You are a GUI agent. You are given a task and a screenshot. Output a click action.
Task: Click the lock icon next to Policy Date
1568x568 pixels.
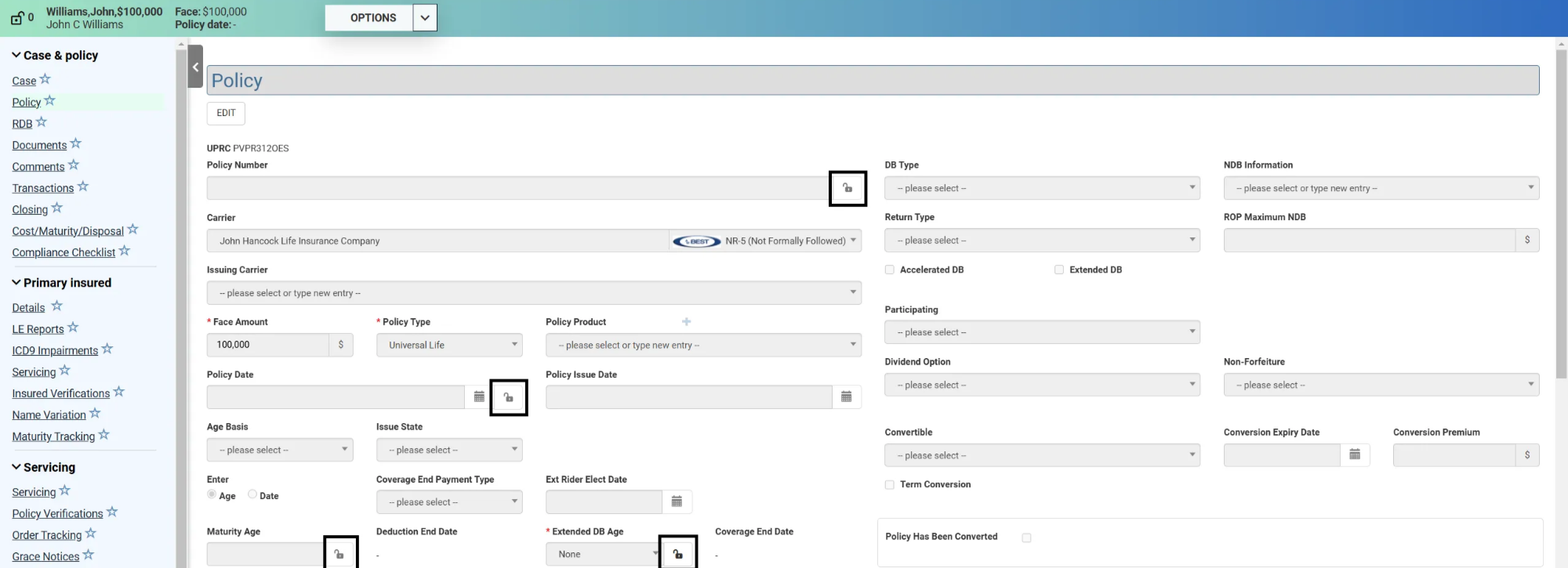509,397
